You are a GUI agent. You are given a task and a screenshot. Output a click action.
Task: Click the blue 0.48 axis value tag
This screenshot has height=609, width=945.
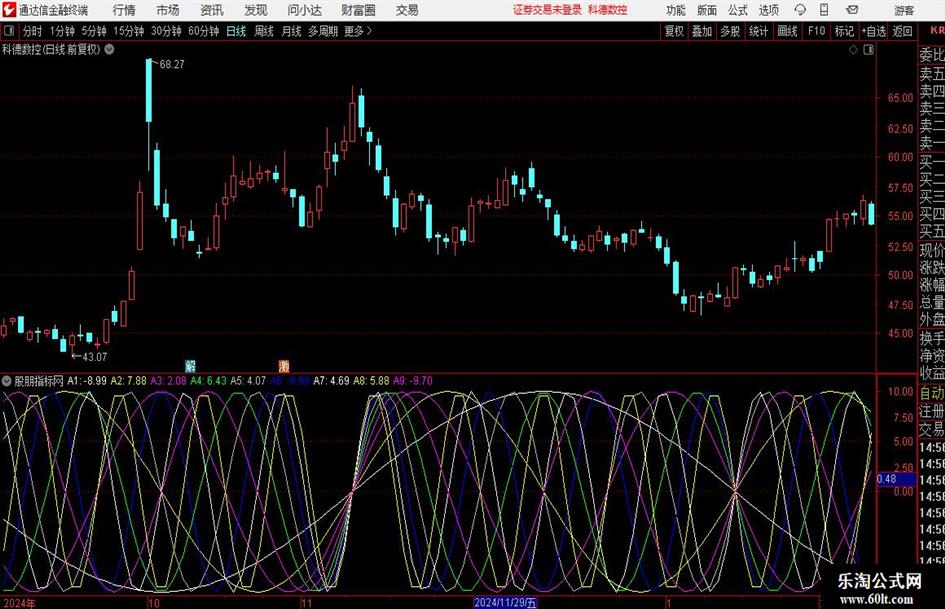coord(896,479)
